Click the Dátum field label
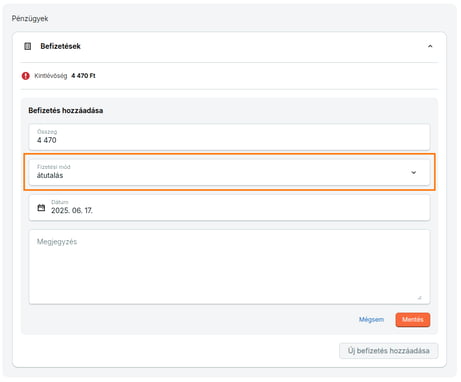The image size is (461, 382). 60,202
